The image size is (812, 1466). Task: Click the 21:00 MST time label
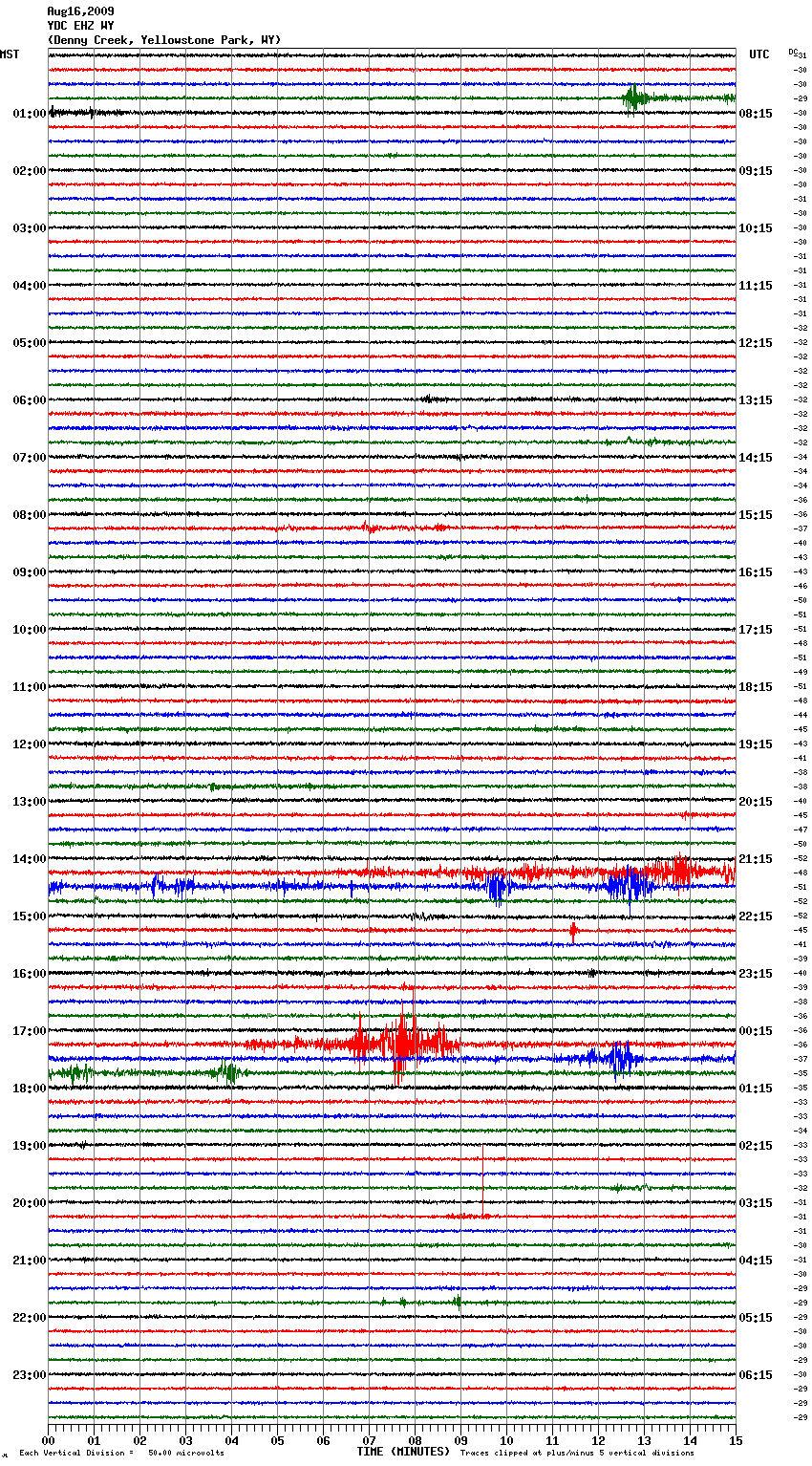30,1261
